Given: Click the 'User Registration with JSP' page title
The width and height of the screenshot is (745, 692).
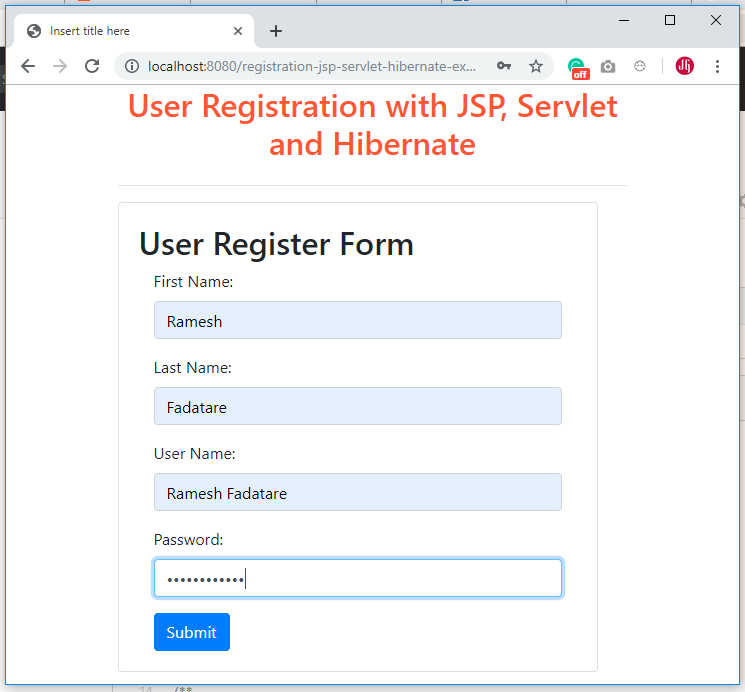Looking at the screenshot, I should tap(372, 125).
